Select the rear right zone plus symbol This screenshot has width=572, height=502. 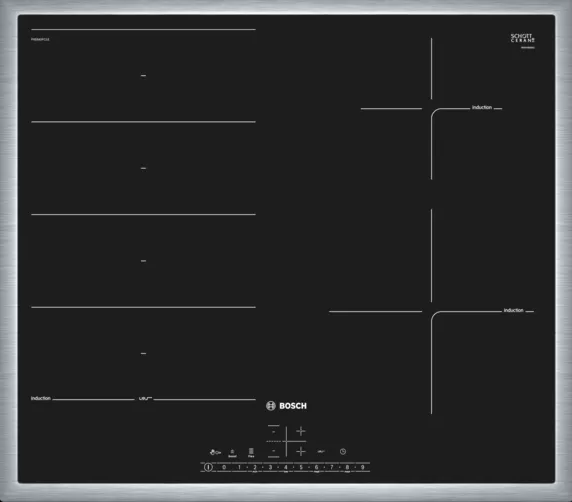[301, 432]
